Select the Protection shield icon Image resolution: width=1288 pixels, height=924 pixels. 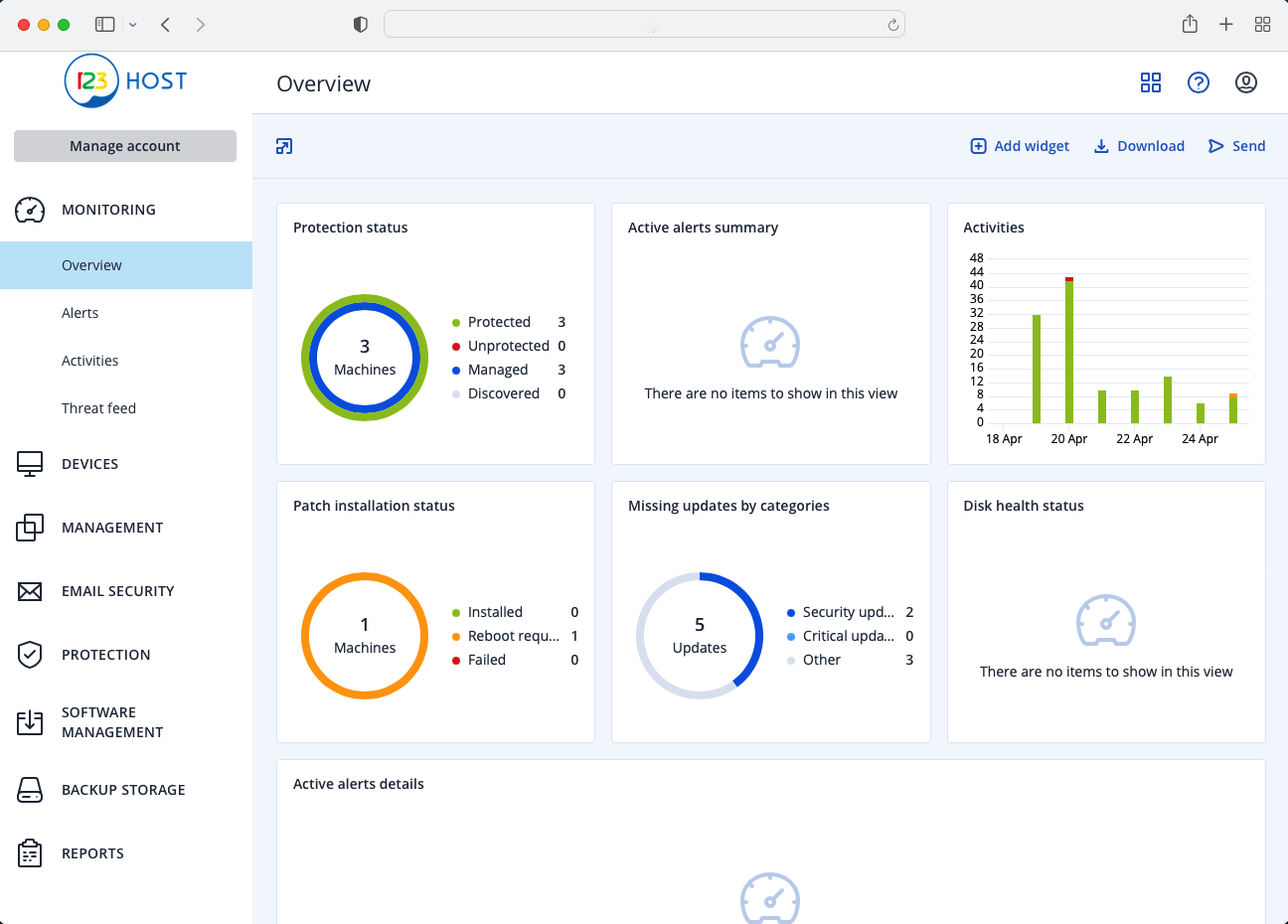(x=30, y=655)
